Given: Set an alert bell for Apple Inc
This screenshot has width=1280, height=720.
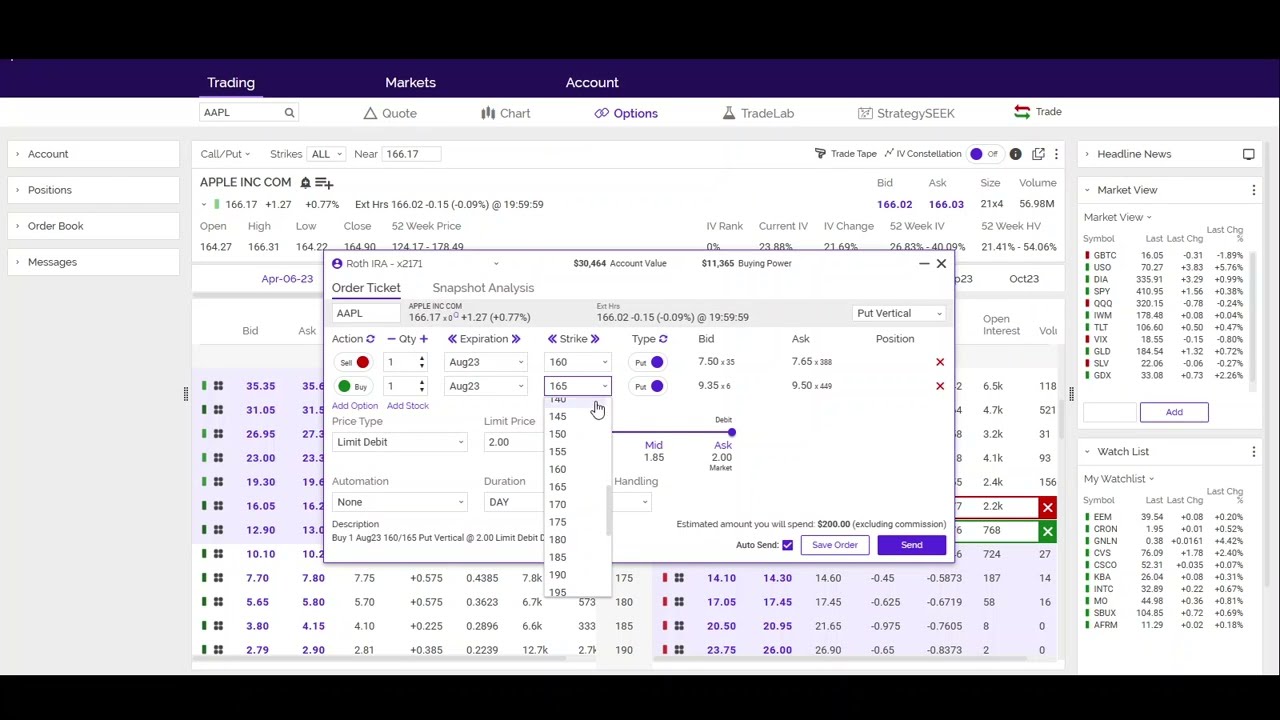Looking at the screenshot, I should pyautogui.click(x=305, y=183).
